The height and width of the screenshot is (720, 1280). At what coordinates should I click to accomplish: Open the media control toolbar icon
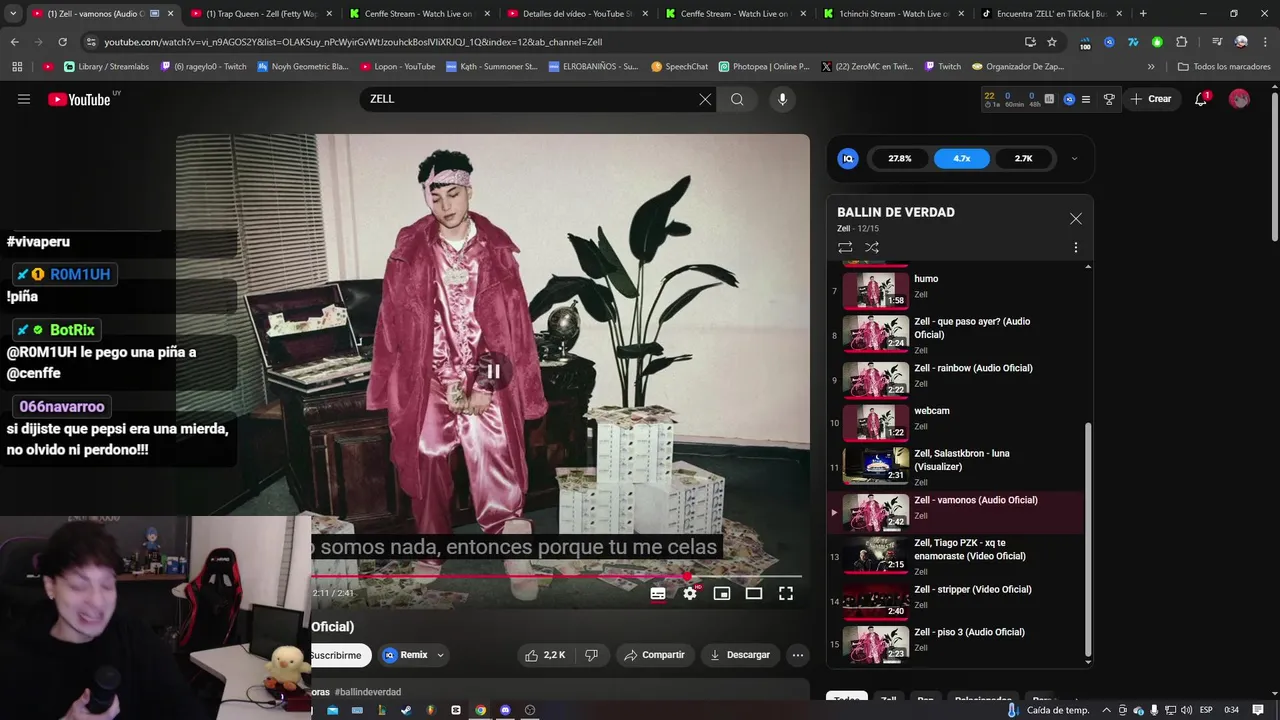coord(1217,42)
